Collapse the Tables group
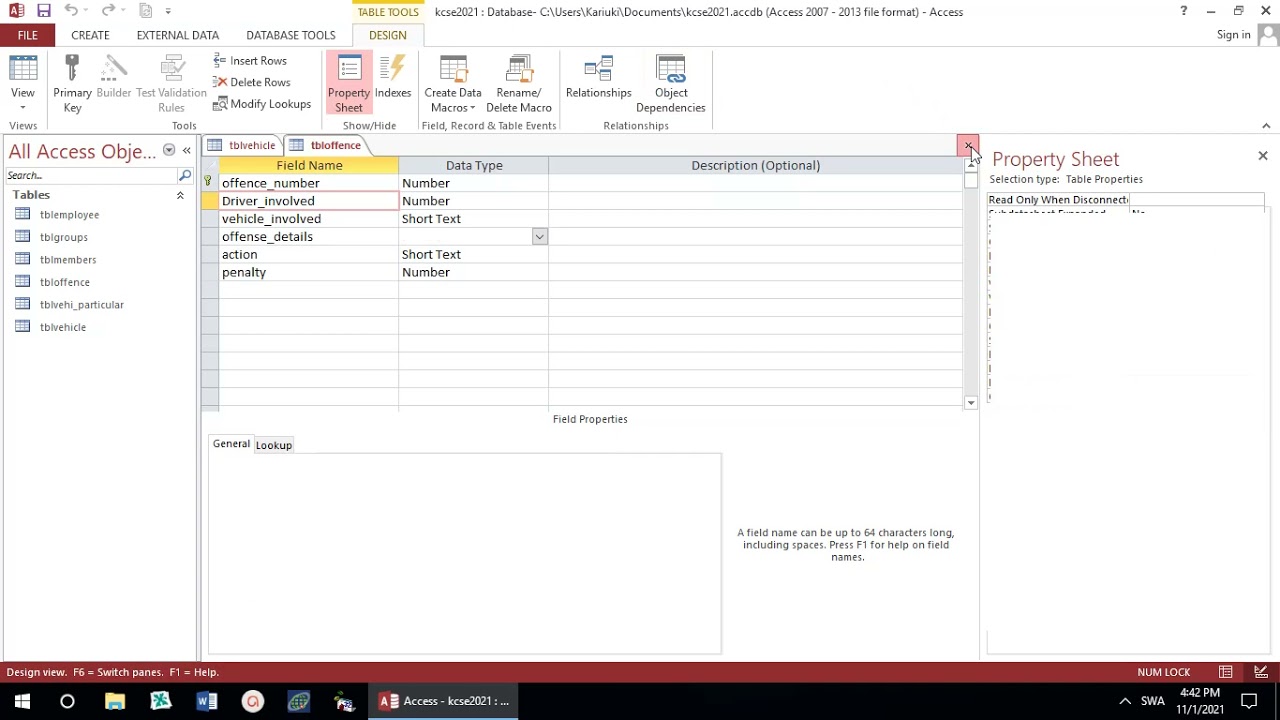Viewport: 1280px width, 720px height. [x=180, y=195]
